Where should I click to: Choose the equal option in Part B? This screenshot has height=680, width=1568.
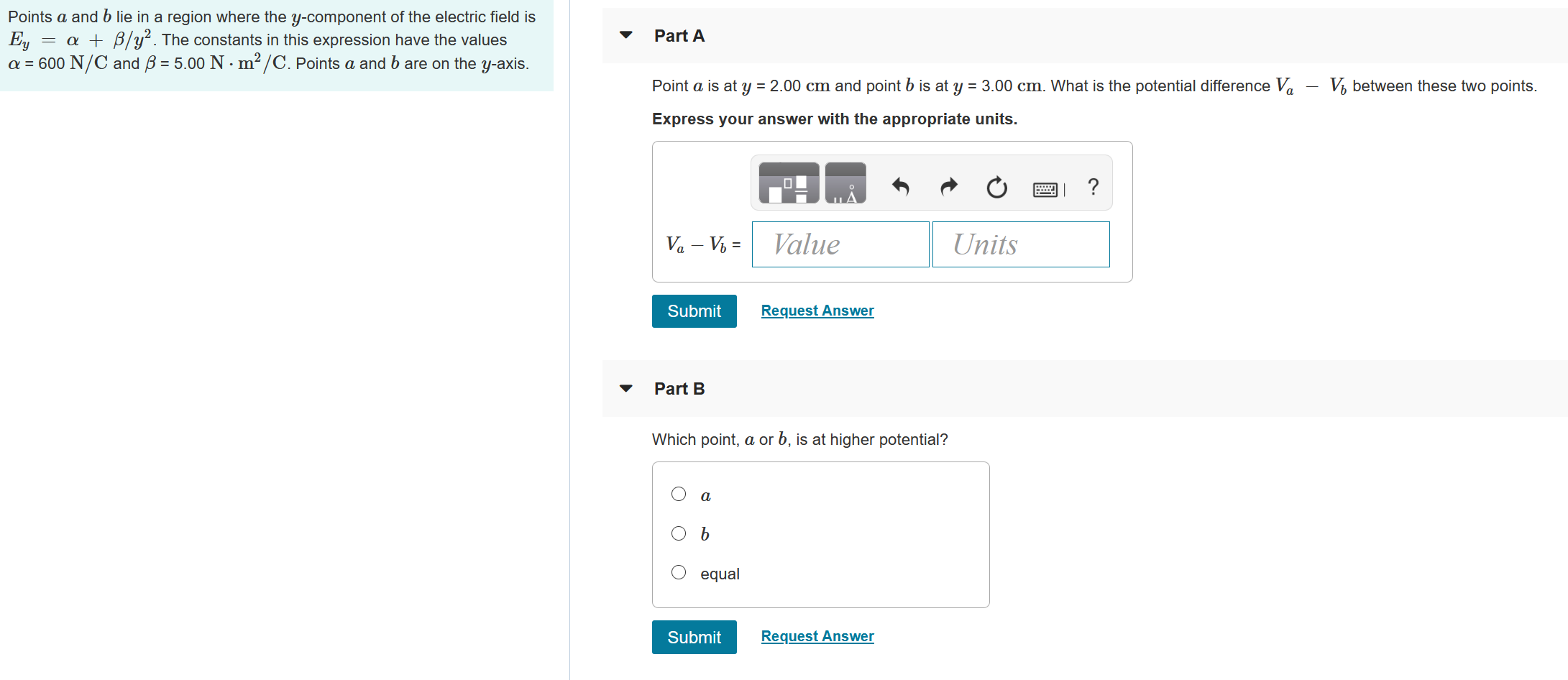coord(678,571)
